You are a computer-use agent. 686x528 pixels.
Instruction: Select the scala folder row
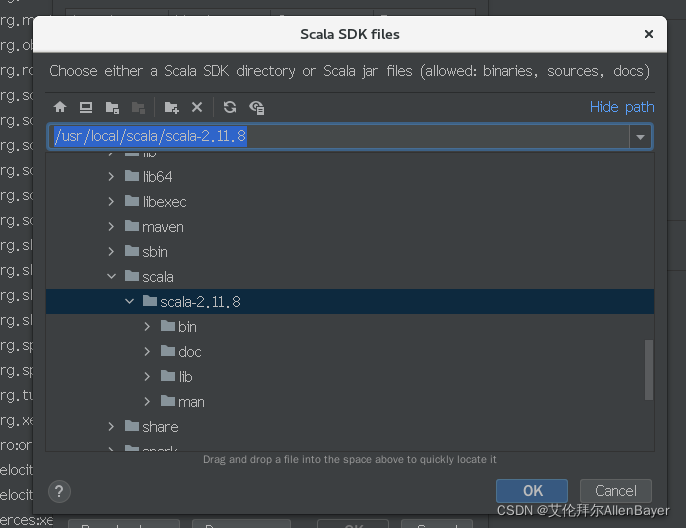pyautogui.click(x=350, y=276)
